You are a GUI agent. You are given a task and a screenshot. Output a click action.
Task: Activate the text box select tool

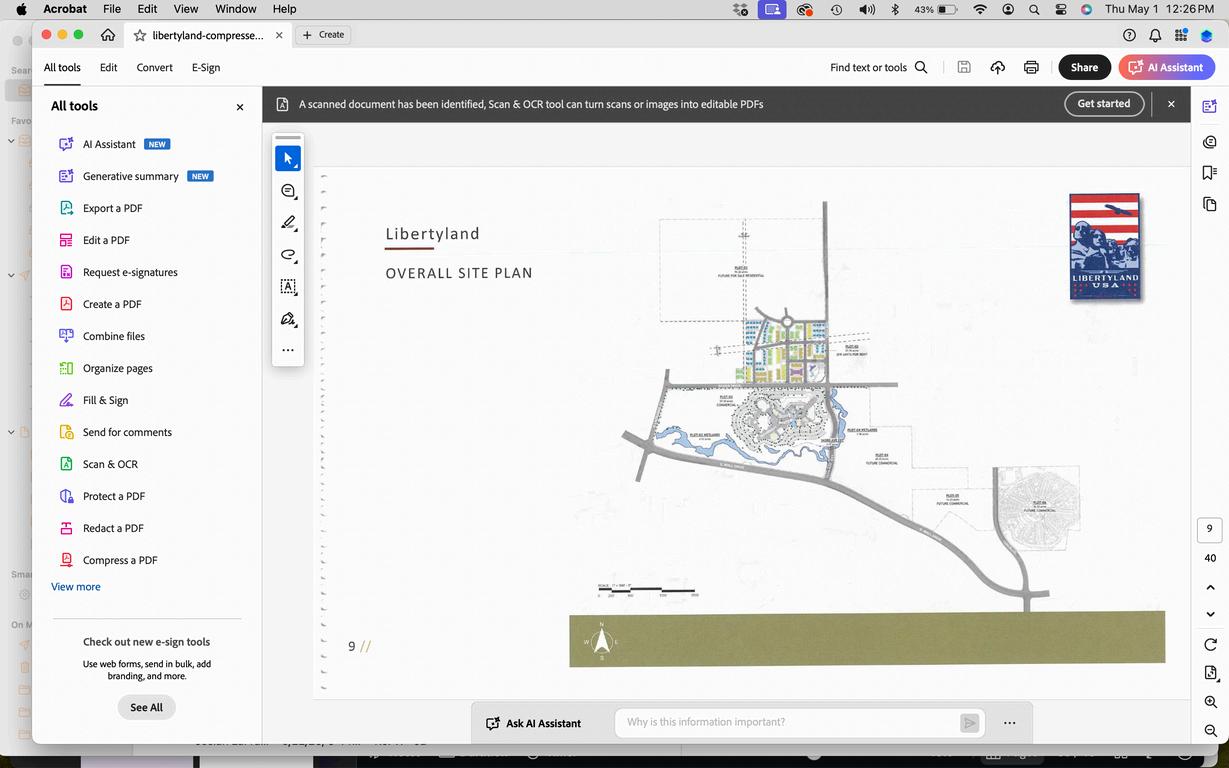pos(288,286)
